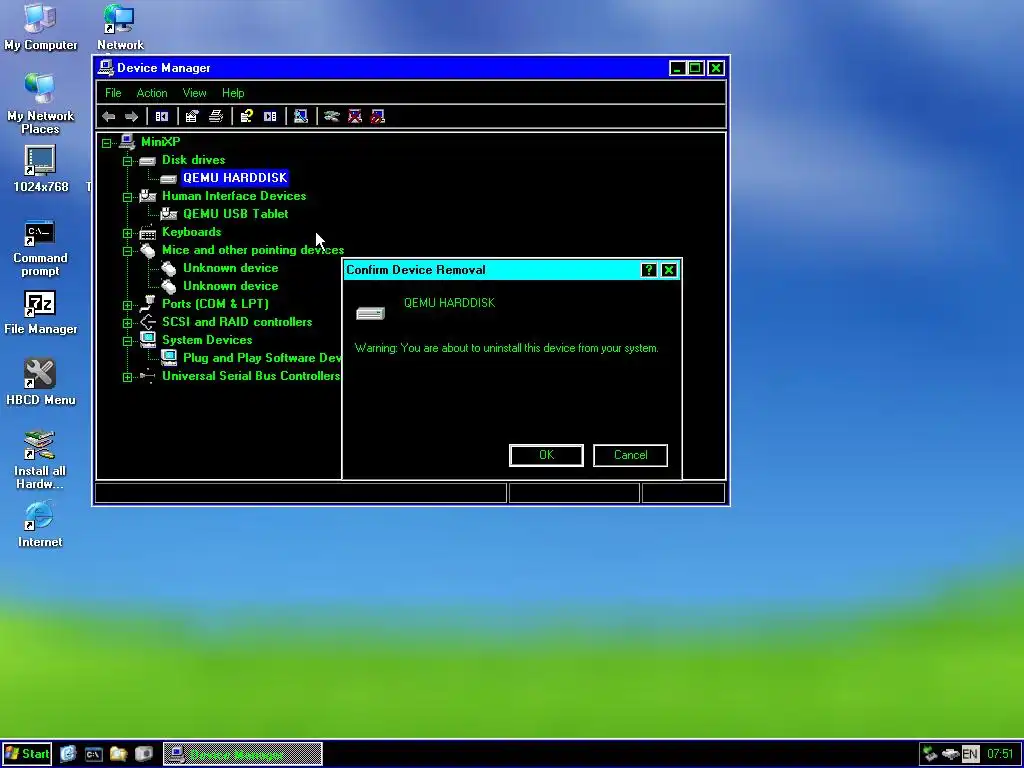Open the Command prompt desktop shortcut
Screen dimensions: 1024x768
tap(40, 248)
